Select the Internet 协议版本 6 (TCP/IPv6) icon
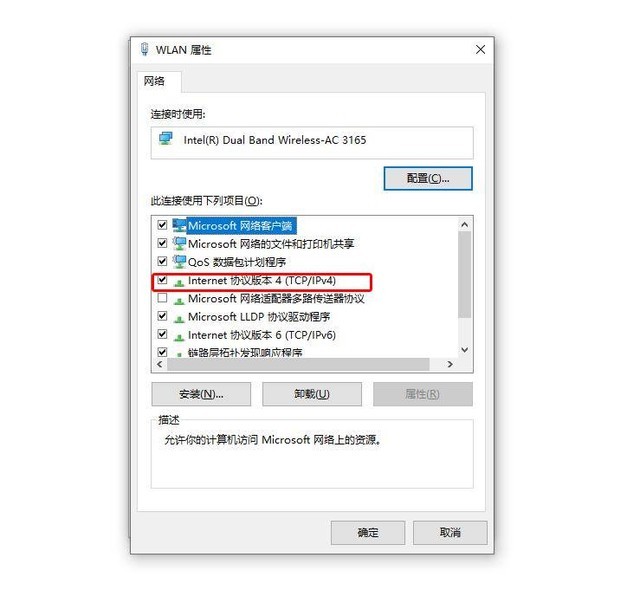The image size is (640, 590). pyautogui.click(x=179, y=336)
